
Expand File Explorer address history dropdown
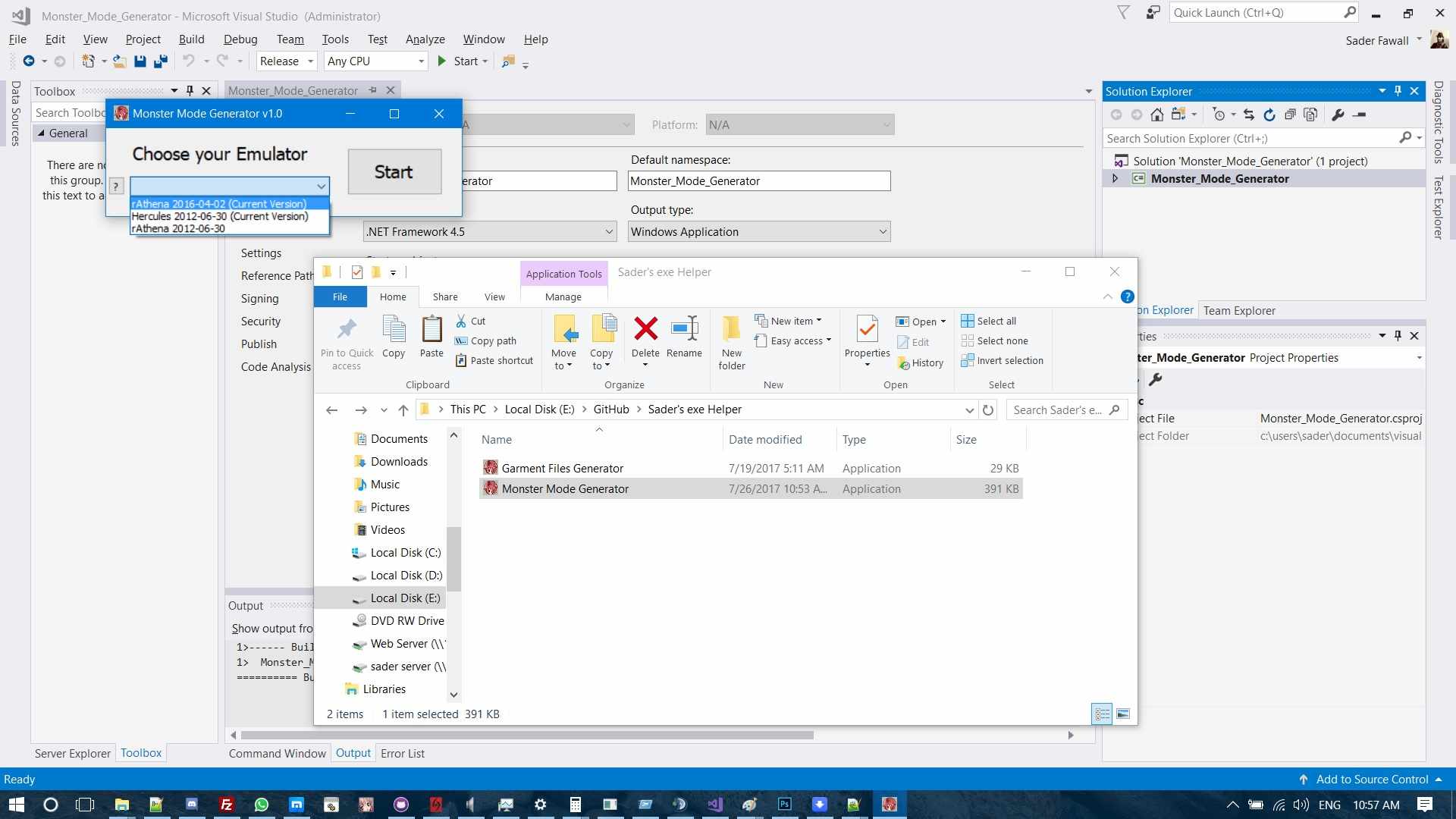pos(969,410)
